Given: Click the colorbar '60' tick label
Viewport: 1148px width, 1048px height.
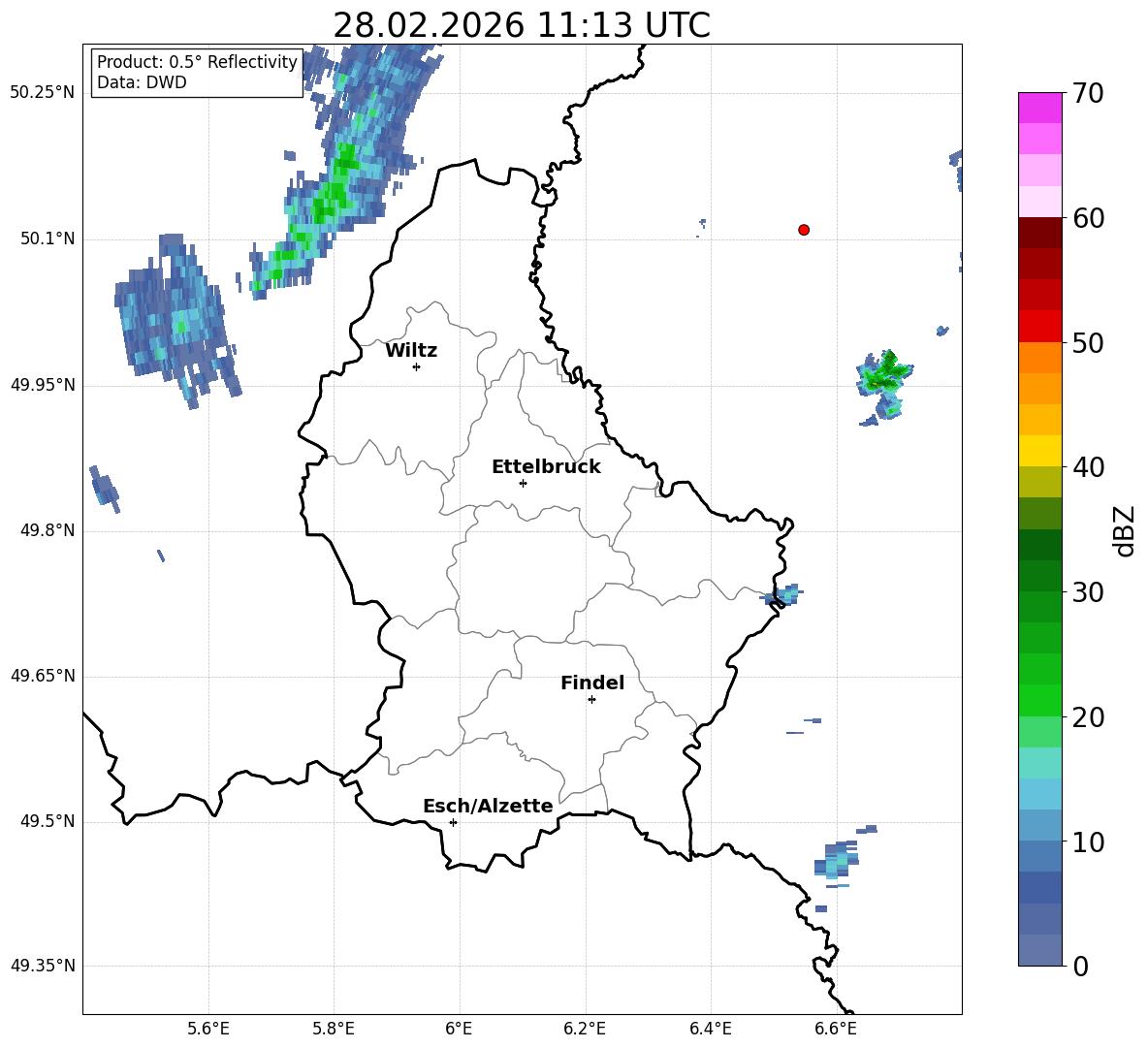Looking at the screenshot, I should (x=1088, y=218).
